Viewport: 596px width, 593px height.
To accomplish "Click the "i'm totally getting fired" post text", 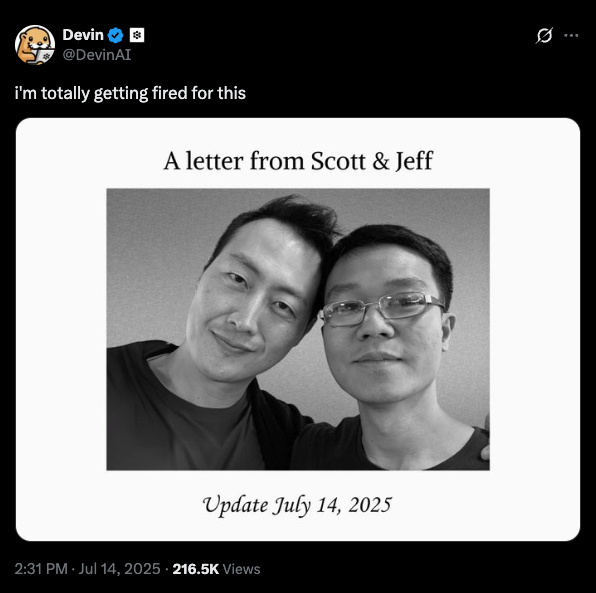I will click(x=130, y=93).
